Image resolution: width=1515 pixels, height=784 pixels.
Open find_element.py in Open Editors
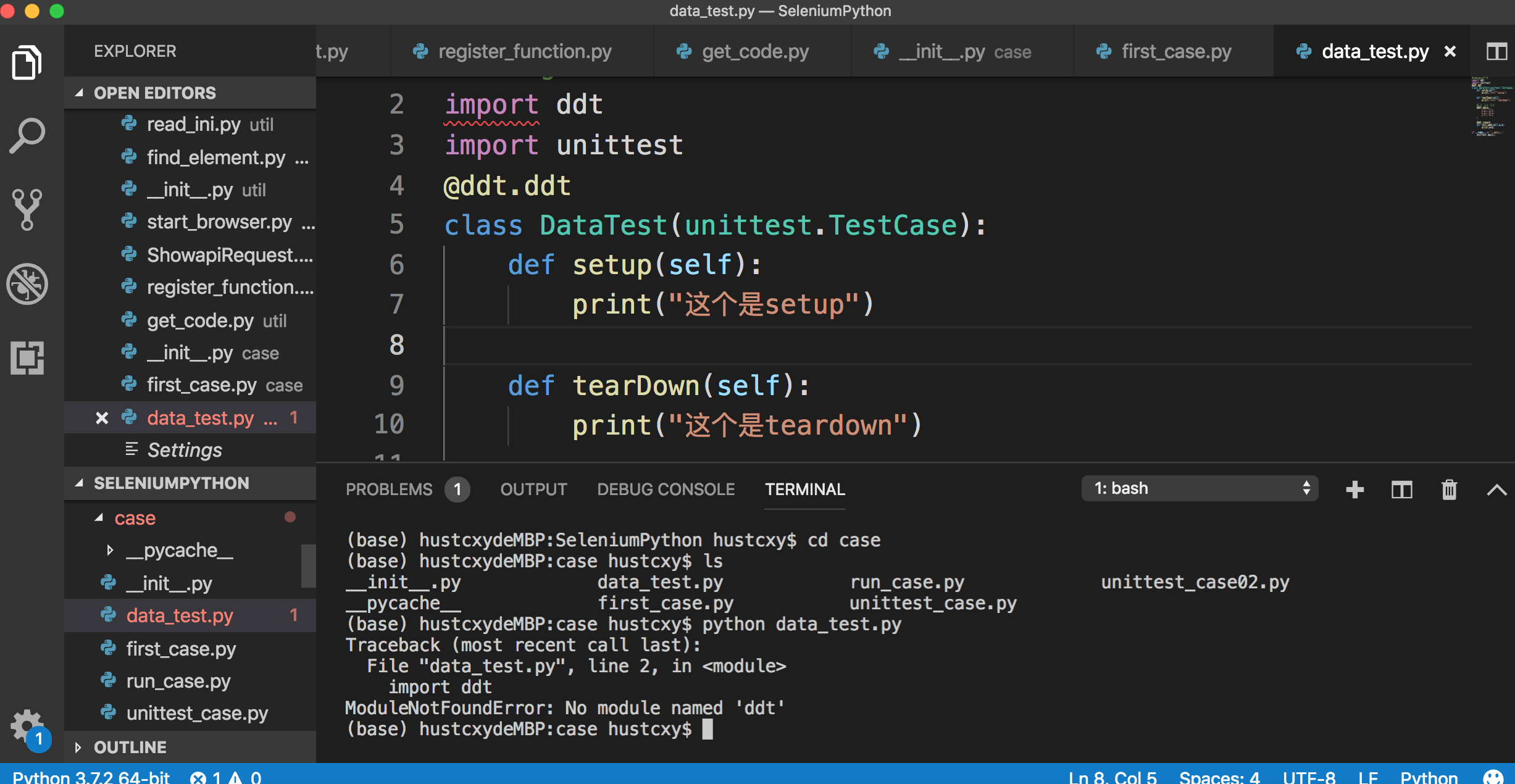click(190, 157)
